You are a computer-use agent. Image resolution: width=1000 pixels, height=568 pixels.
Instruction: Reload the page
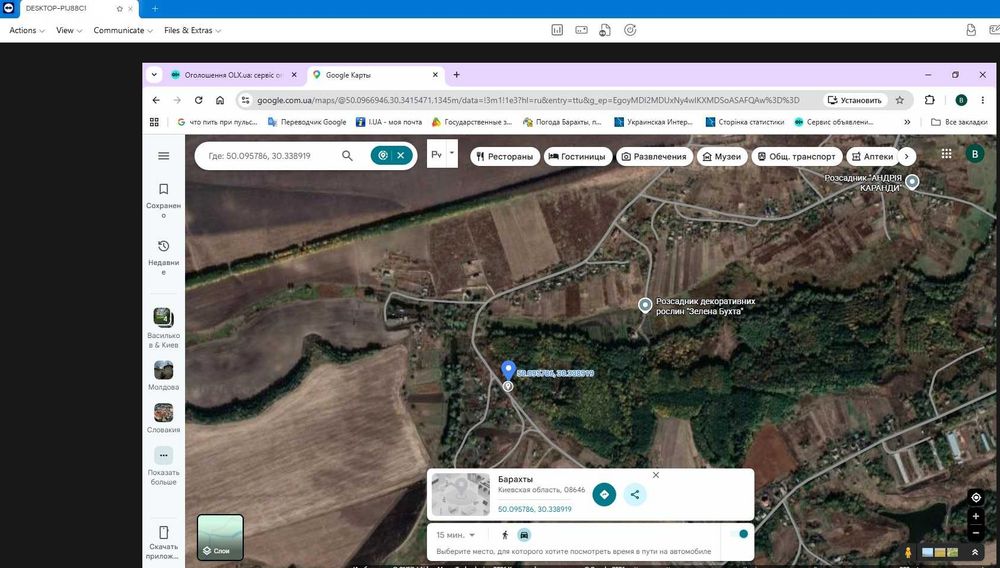pos(198,100)
